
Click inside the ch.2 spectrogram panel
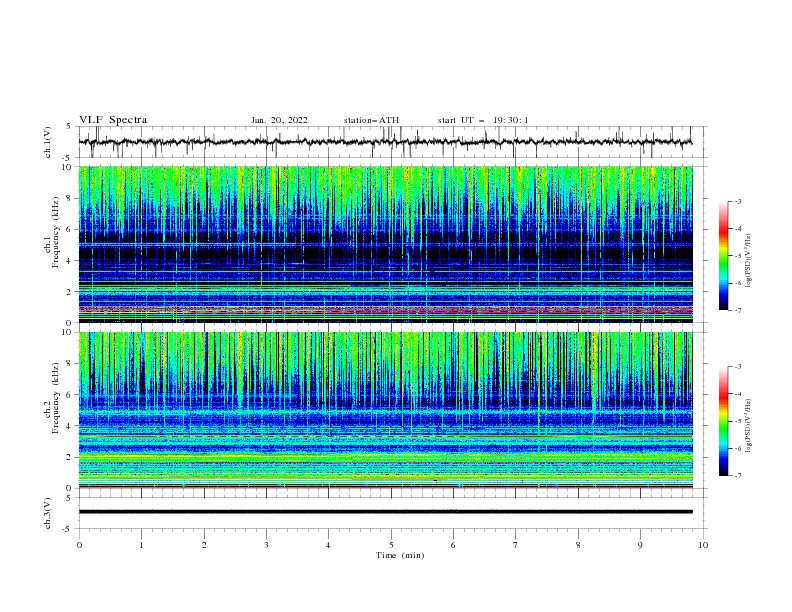(x=385, y=410)
